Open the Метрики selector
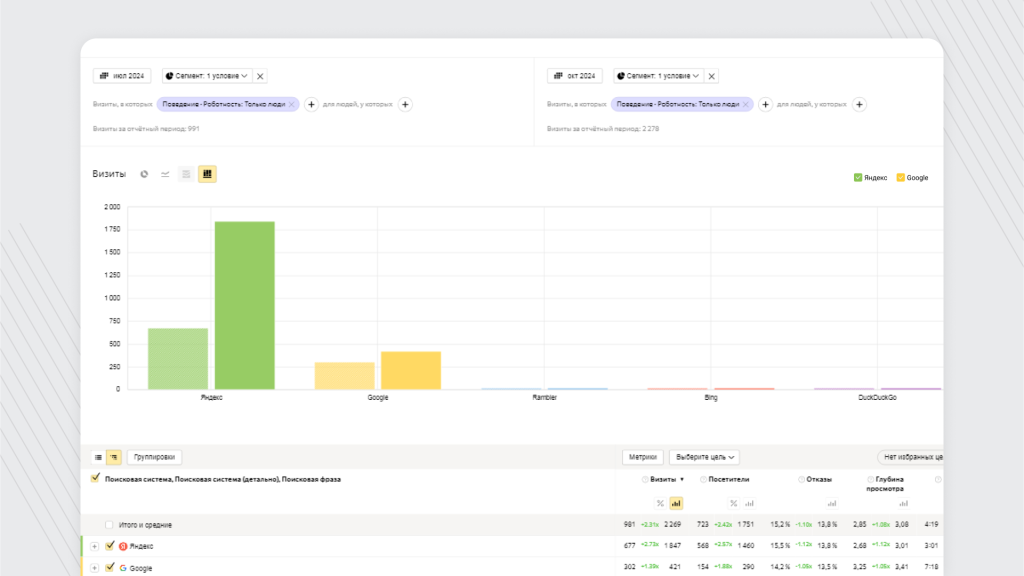This screenshot has width=1024, height=576. click(x=643, y=457)
